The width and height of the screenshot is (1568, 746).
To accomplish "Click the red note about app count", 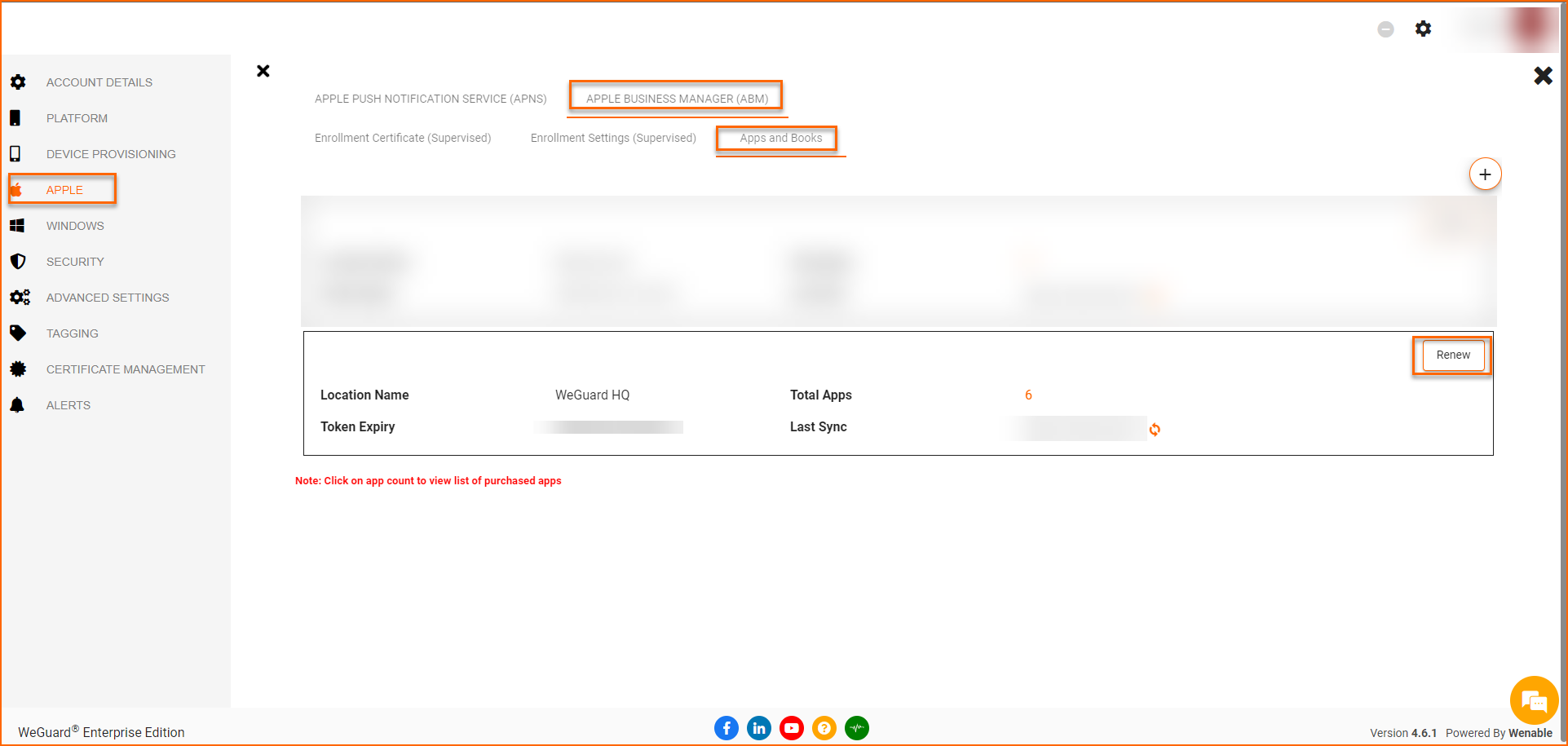I will pos(428,481).
